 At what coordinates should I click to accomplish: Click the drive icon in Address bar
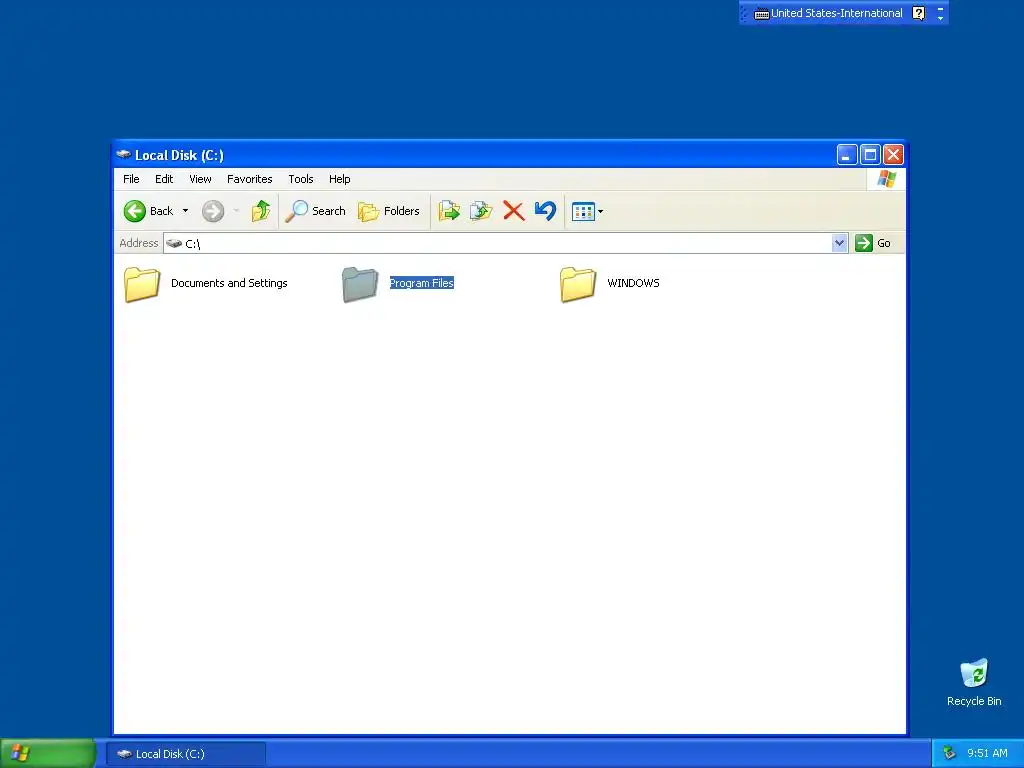174,243
